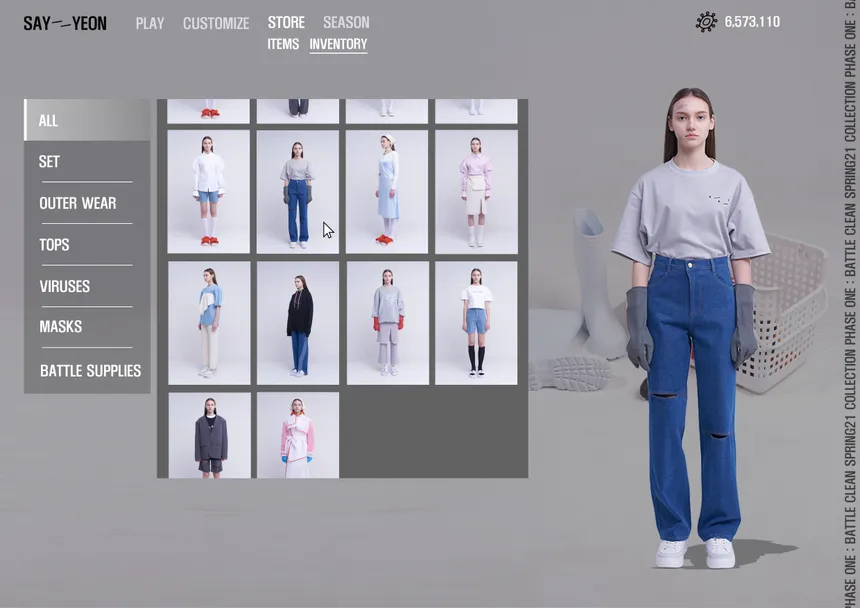Switch to the INVENTORY sub-tab
This screenshot has height=608, width=860.
(338, 44)
